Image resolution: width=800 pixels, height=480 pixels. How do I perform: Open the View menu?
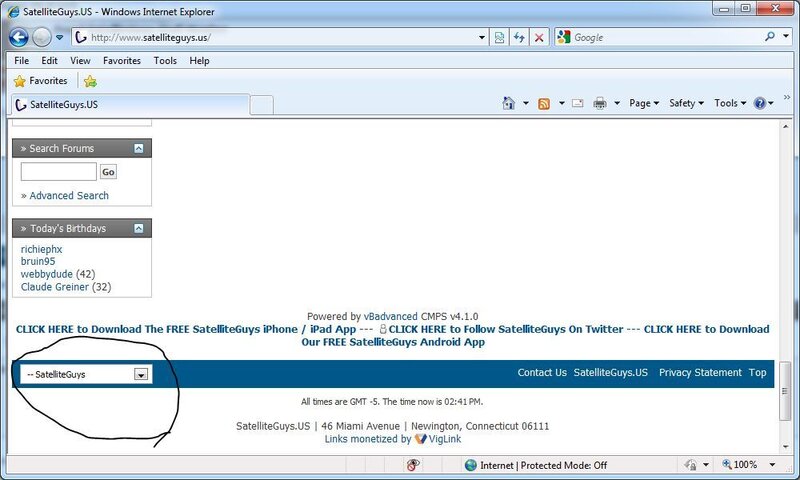coord(80,61)
